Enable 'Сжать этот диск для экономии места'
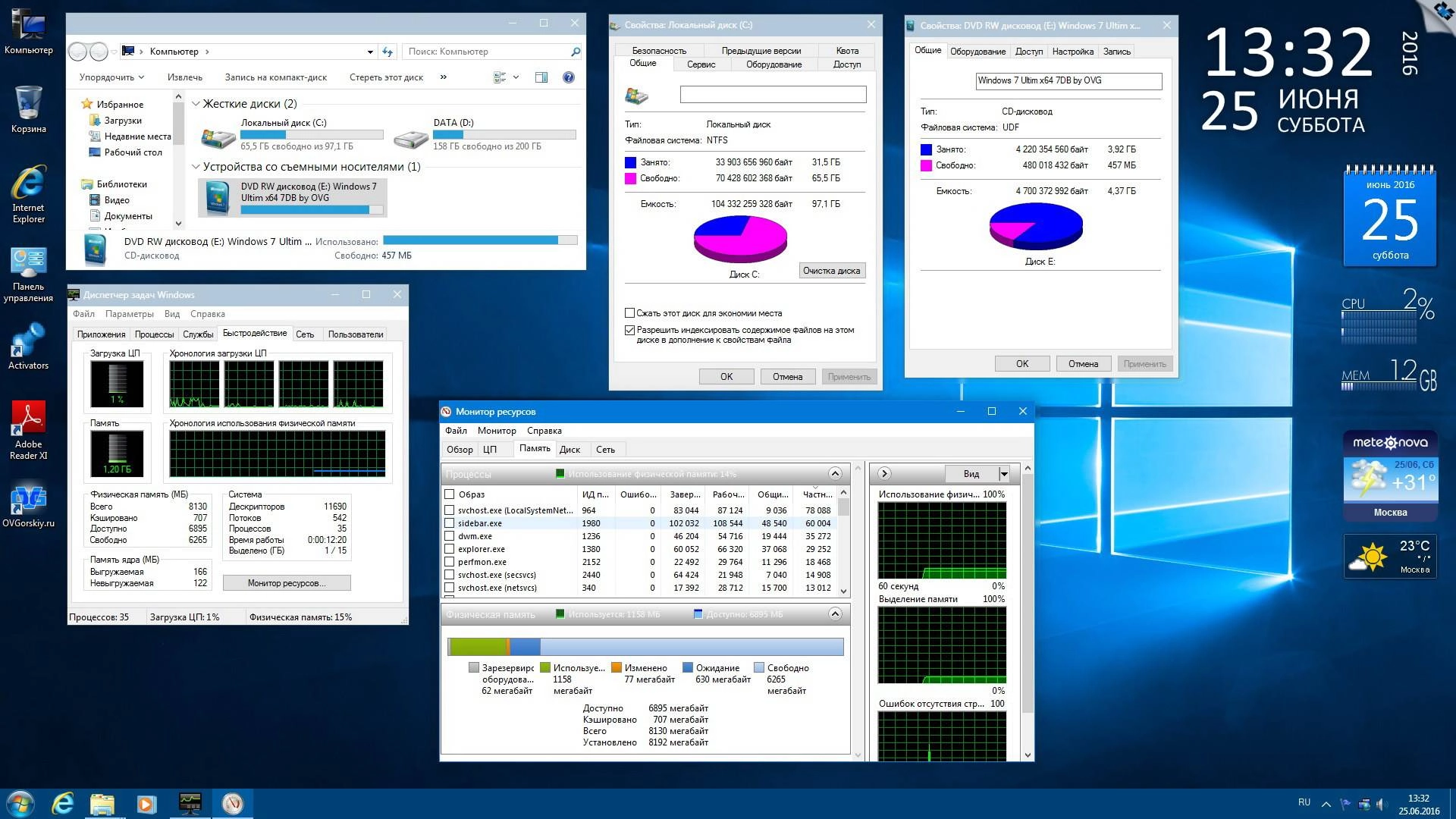 [629, 312]
